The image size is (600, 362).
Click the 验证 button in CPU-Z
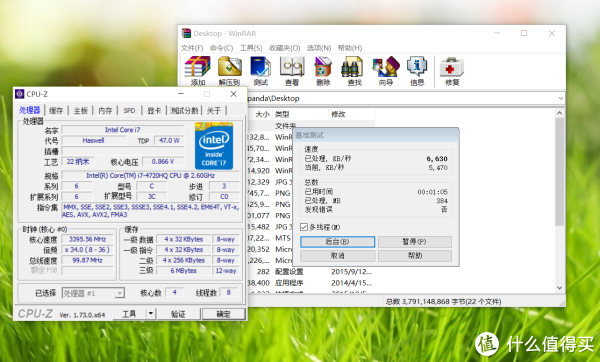[178, 314]
